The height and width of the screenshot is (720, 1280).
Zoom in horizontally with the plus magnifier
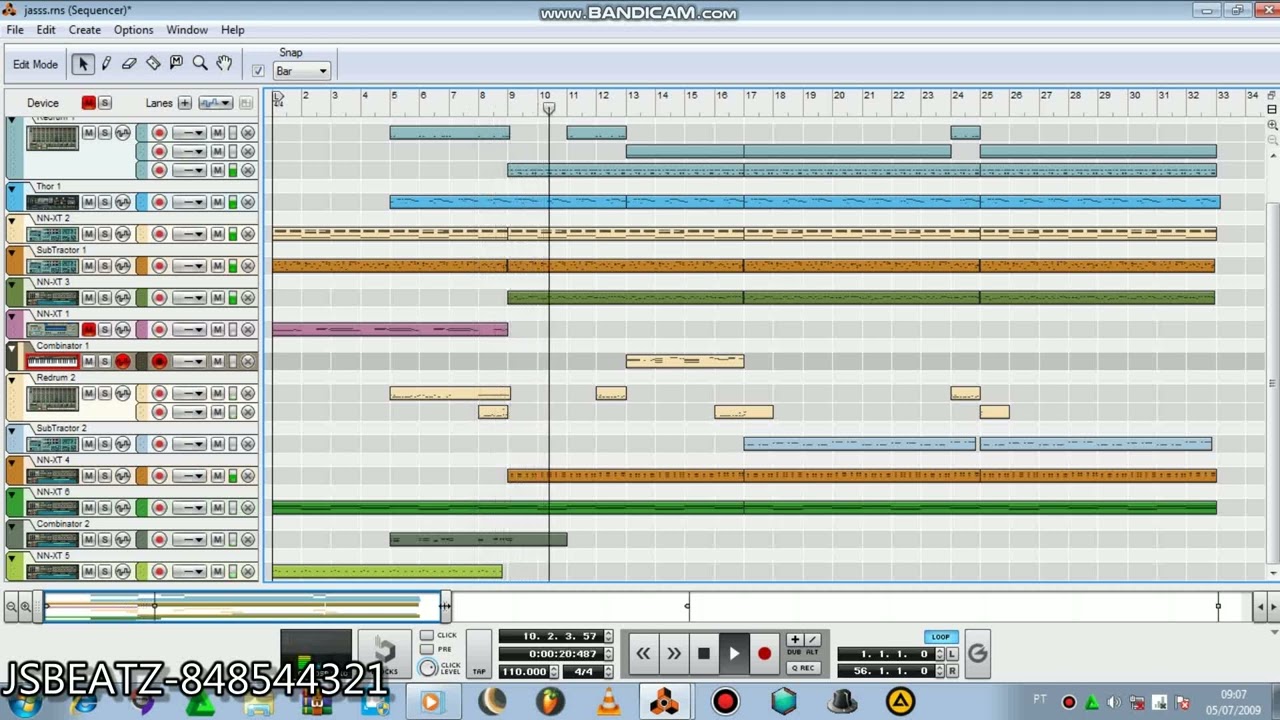click(26, 606)
